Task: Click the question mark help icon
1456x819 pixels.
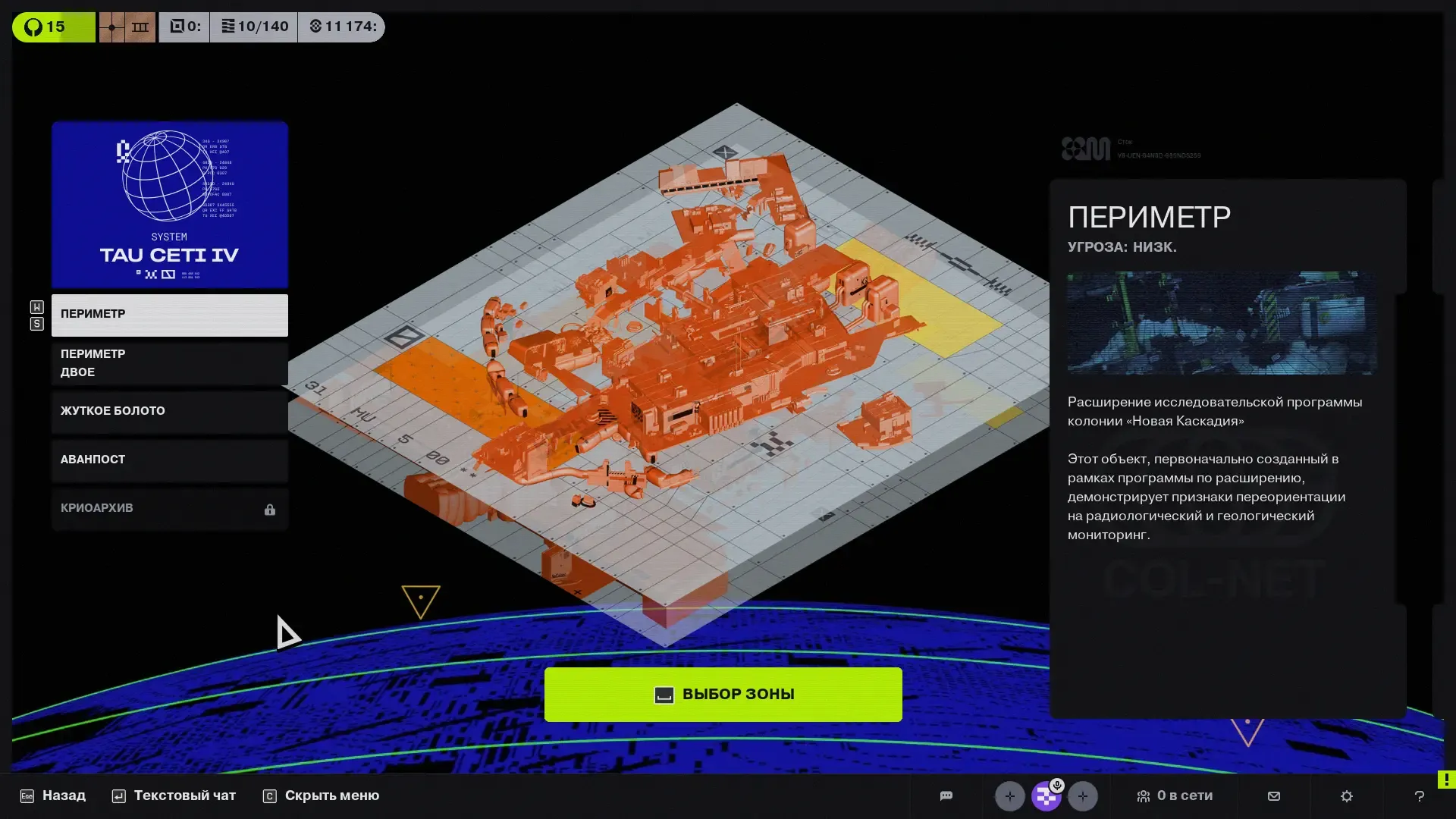Action: 1419,795
